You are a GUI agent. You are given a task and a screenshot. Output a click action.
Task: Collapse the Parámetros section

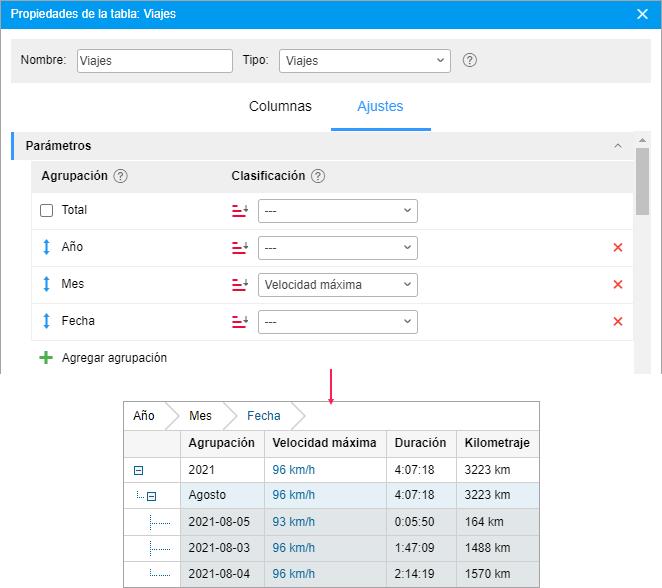click(617, 146)
